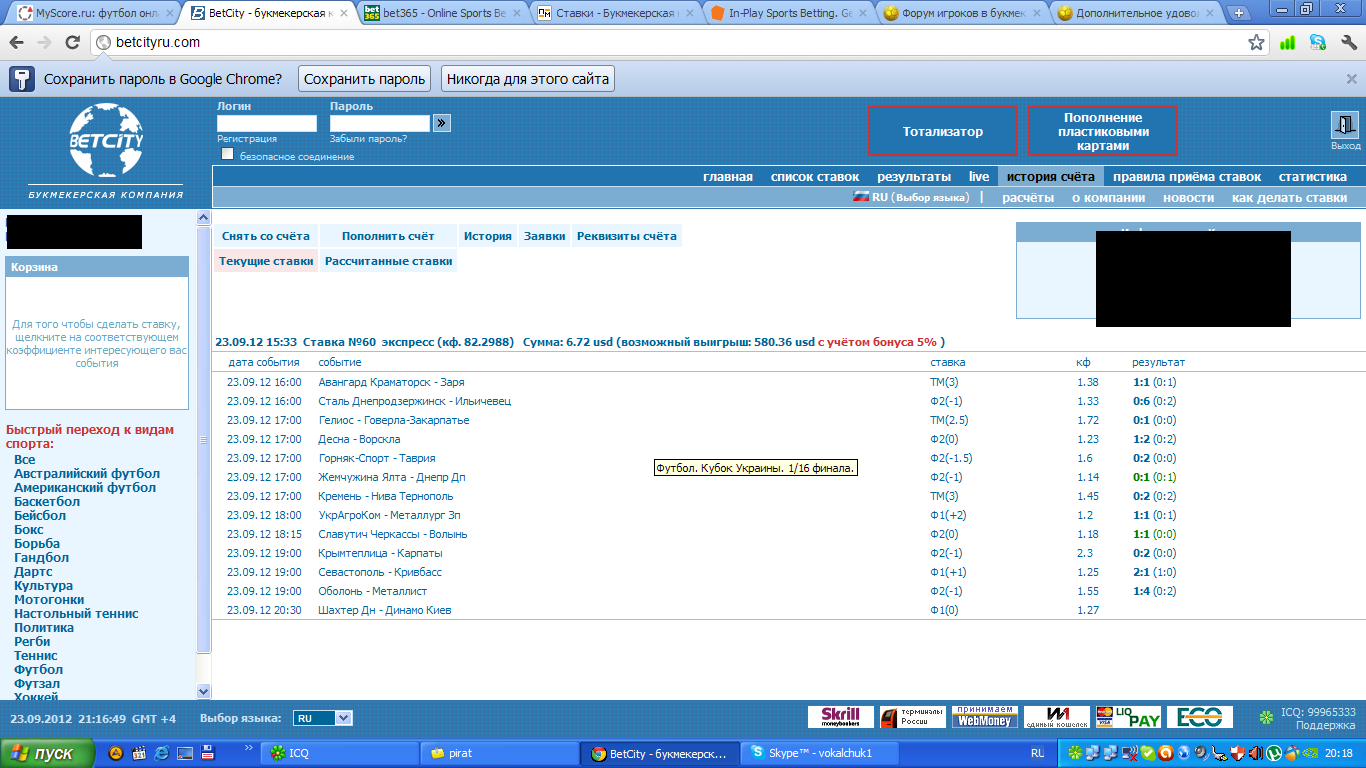This screenshot has width=1366, height=768.
Task: Toggle безопасное соединение checkbox
Action: pyautogui.click(x=228, y=154)
